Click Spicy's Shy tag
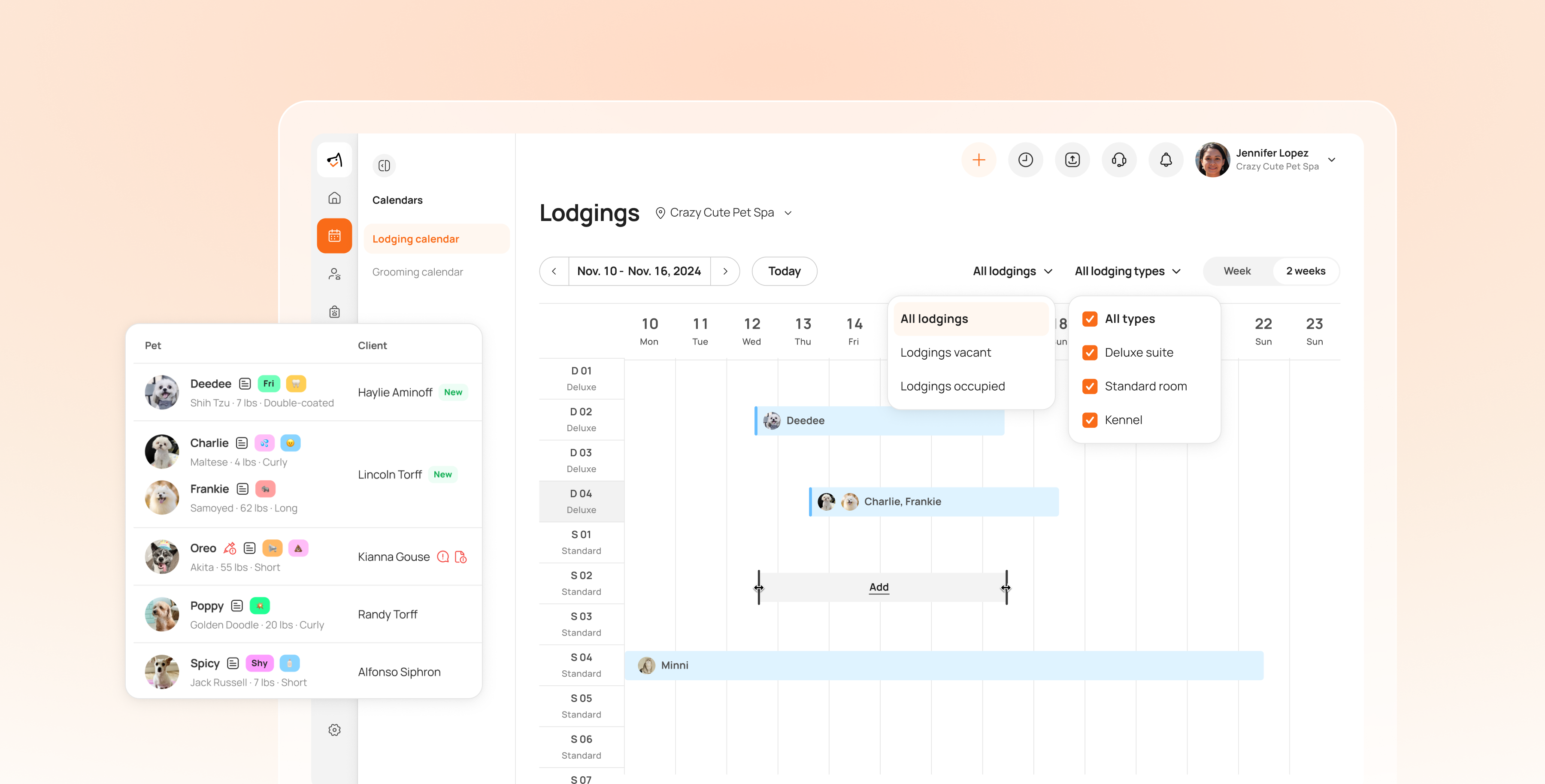 pos(260,663)
